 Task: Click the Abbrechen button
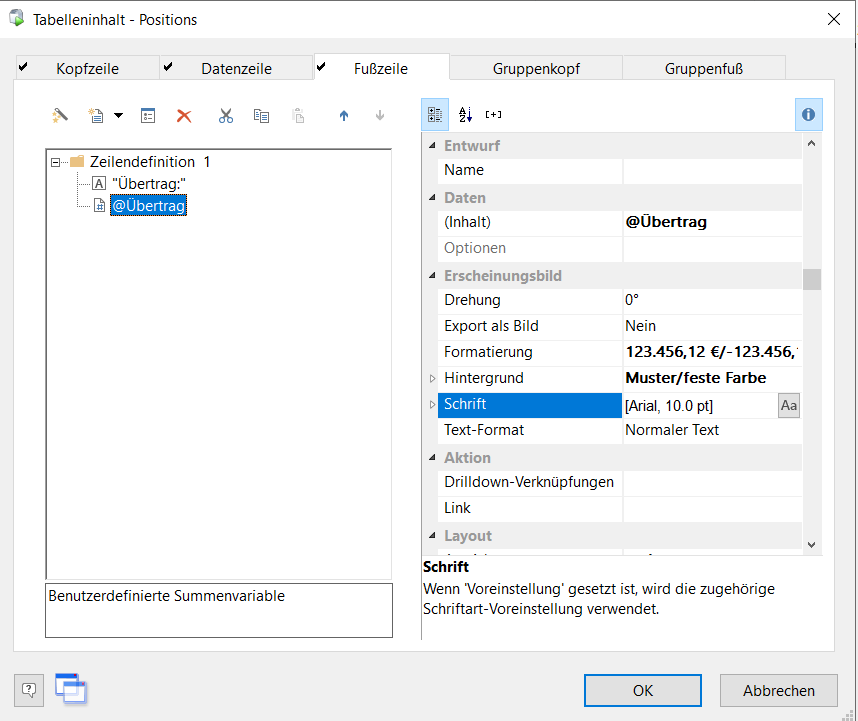(x=779, y=690)
